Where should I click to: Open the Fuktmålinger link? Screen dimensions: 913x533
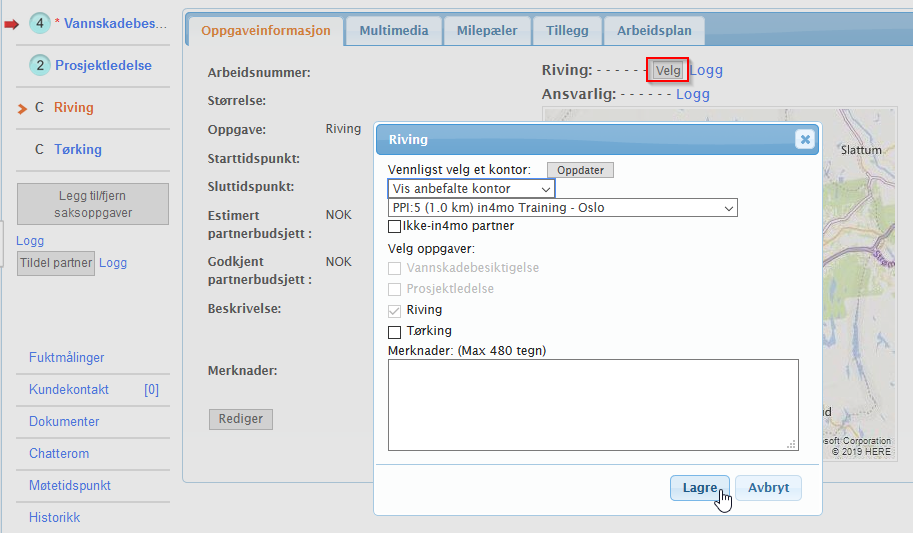(x=67, y=357)
